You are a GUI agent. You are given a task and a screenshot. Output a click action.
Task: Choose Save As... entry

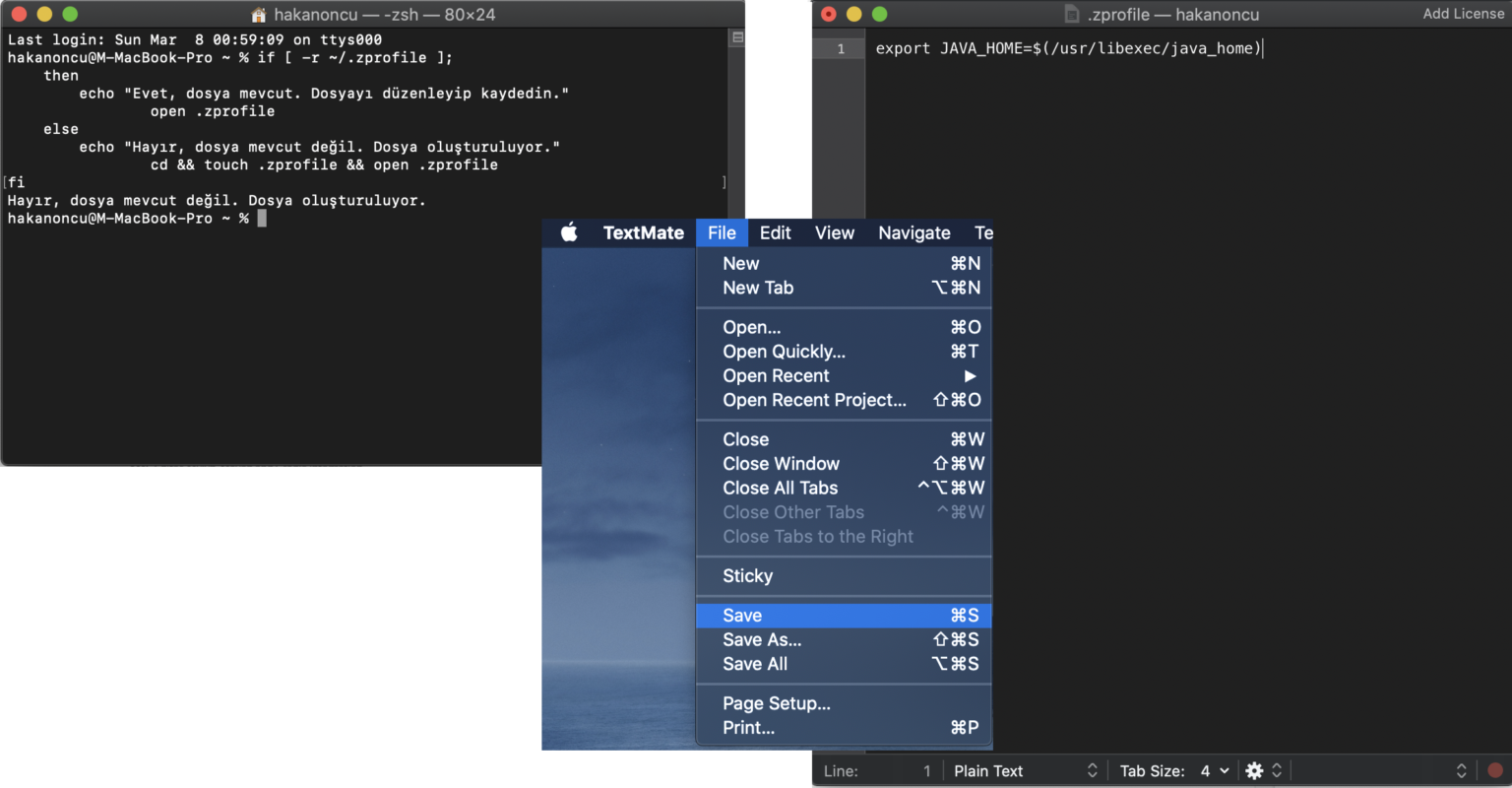pyautogui.click(x=844, y=639)
